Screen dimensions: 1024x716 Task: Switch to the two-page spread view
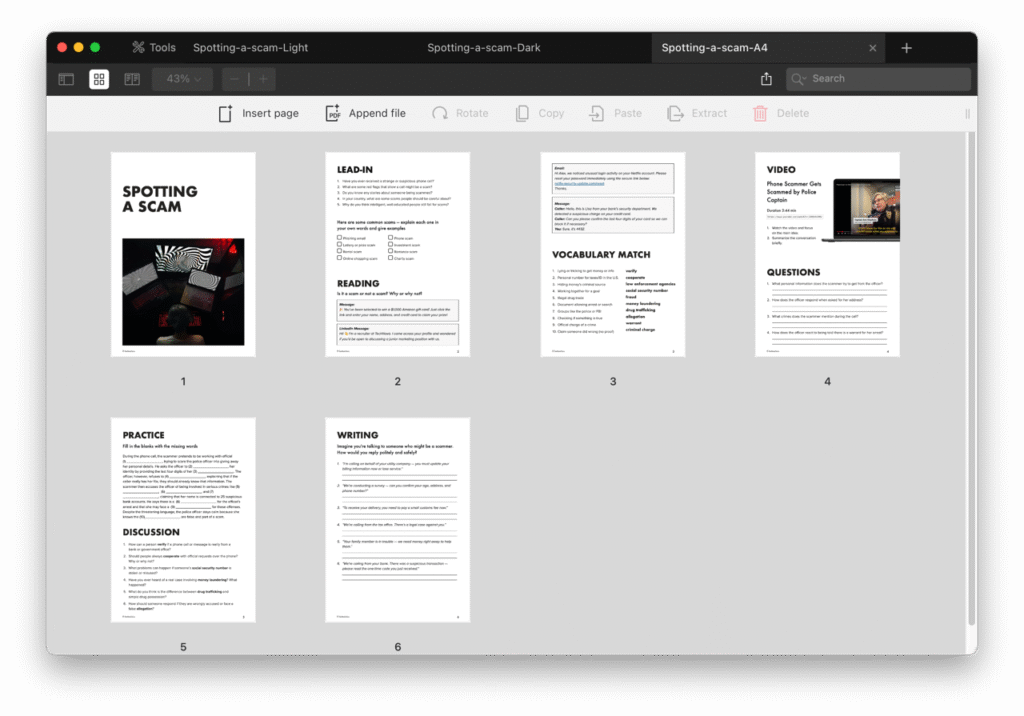[x=131, y=79]
